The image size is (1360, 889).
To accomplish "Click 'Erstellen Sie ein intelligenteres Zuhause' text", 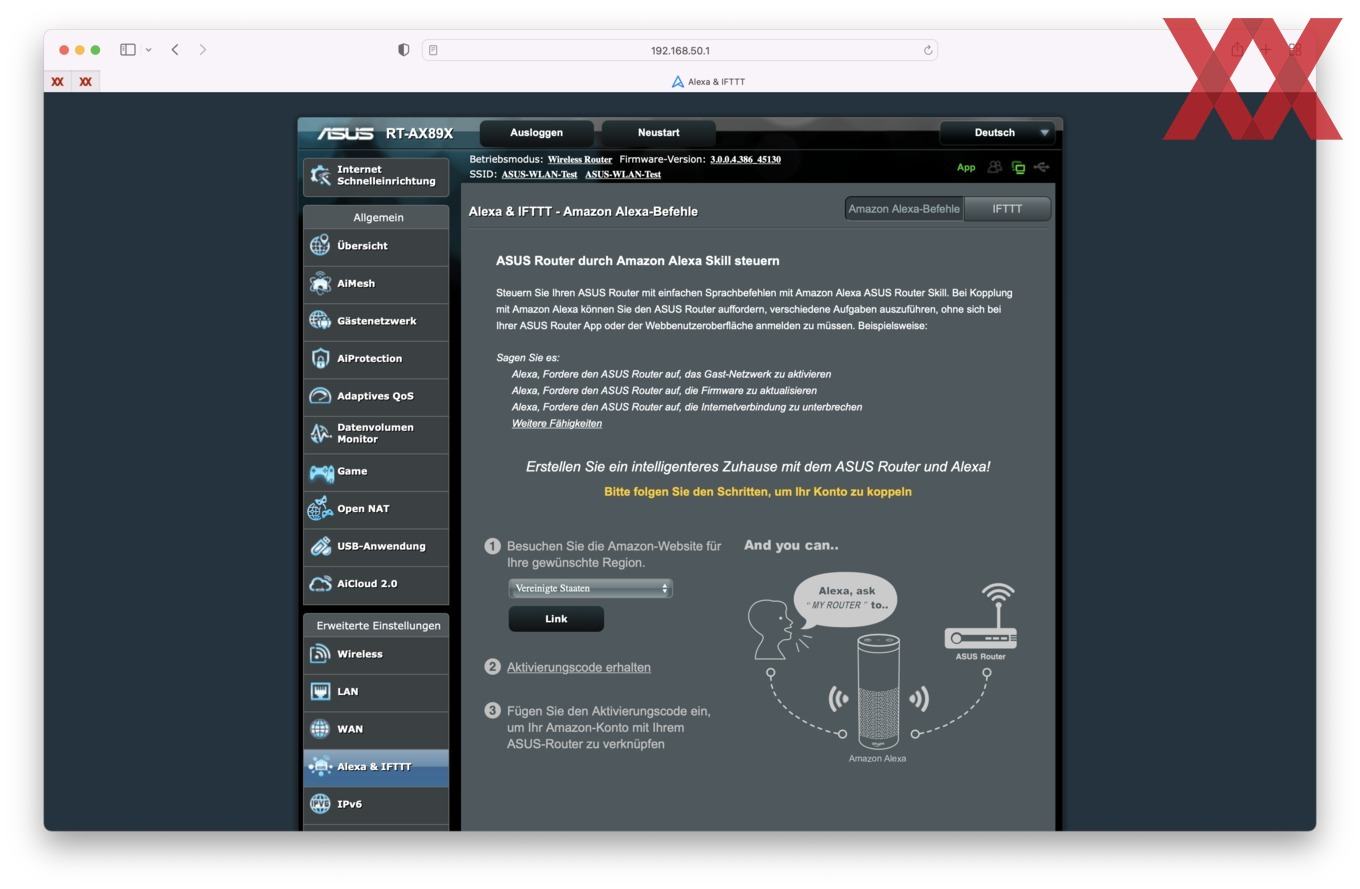I will click(x=758, y=467).
